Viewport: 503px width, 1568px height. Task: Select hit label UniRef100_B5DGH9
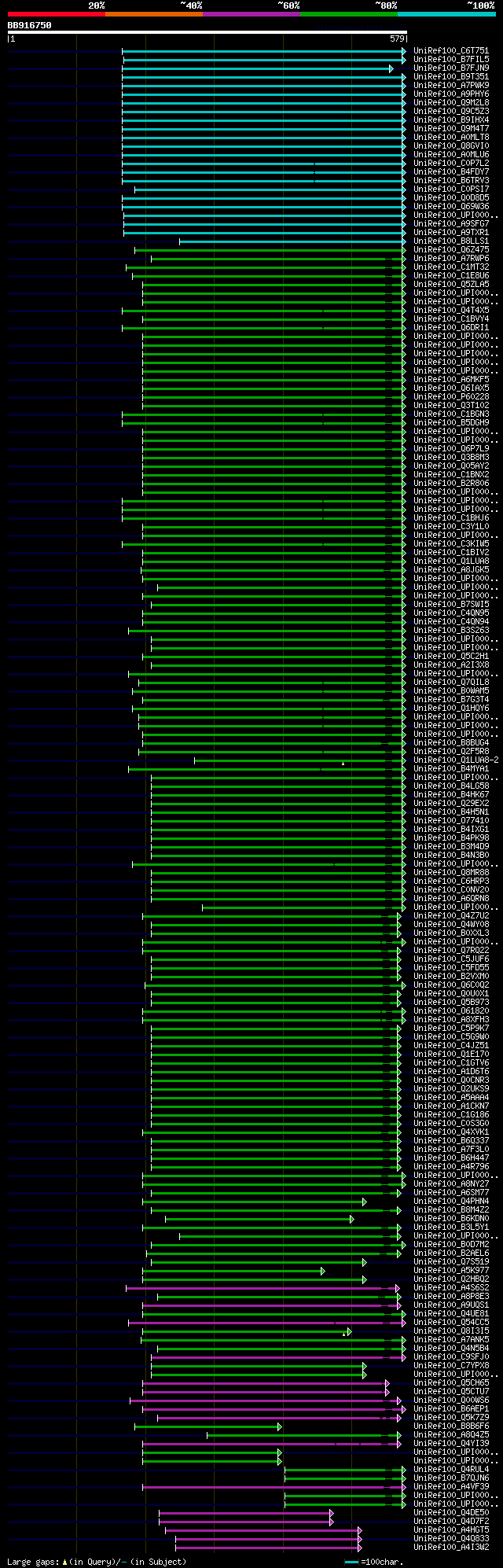tap(451, 423)
